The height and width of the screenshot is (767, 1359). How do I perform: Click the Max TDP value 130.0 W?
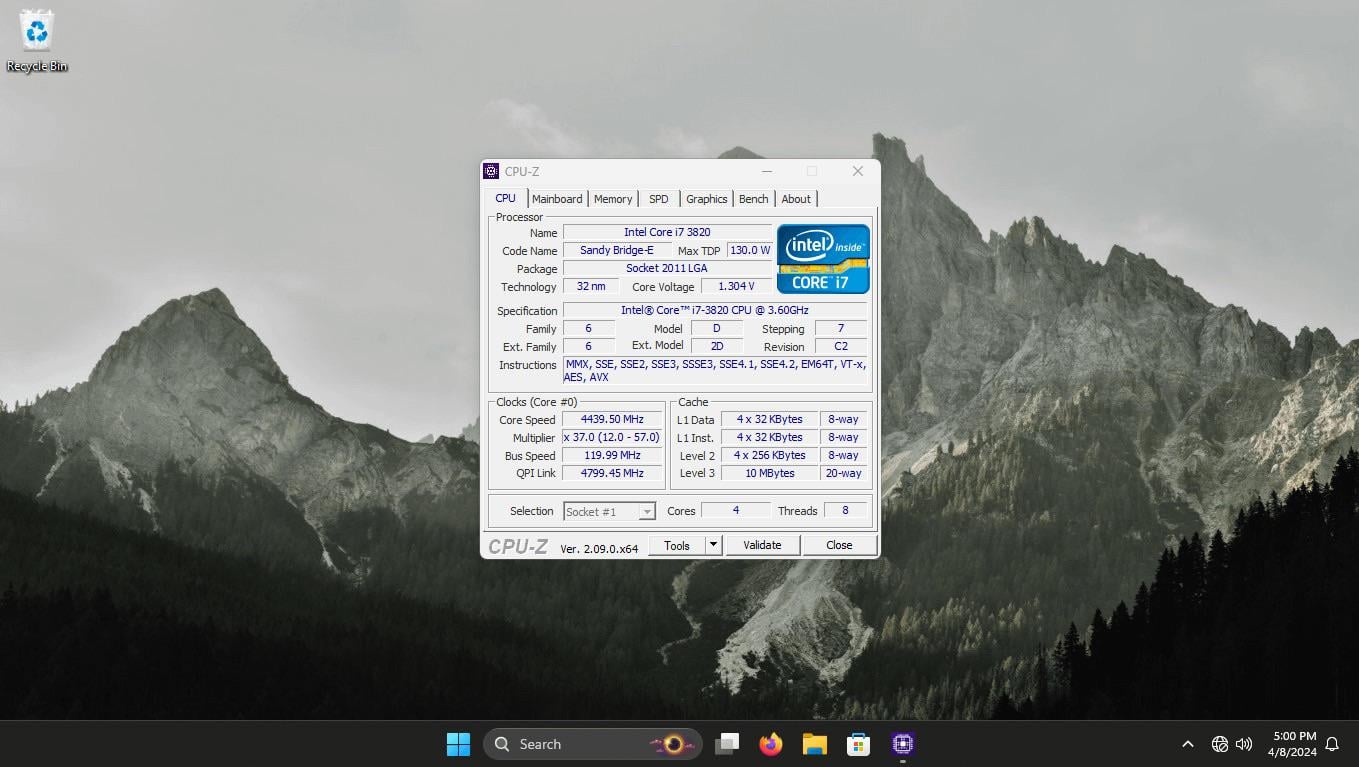[x=750, y=250]
